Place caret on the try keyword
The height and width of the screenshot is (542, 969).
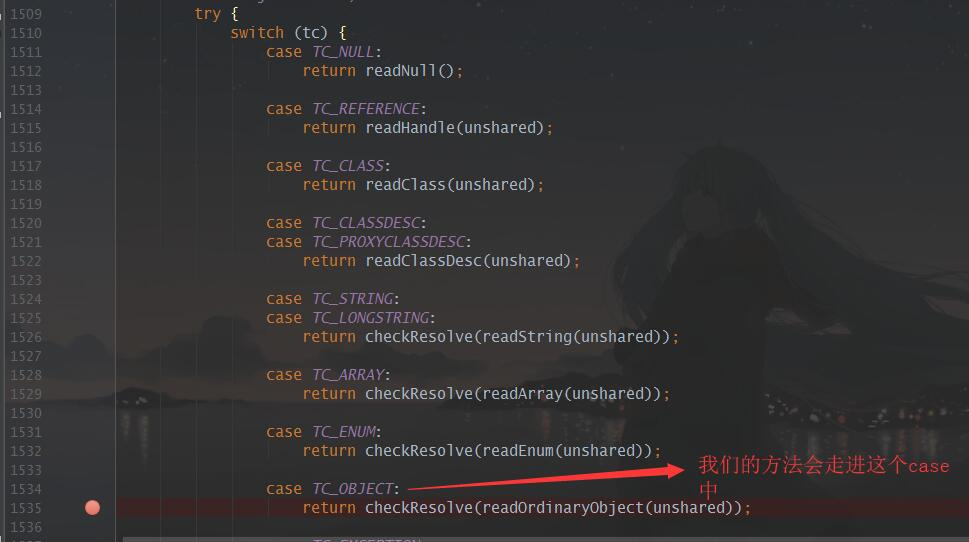(208, 14)
